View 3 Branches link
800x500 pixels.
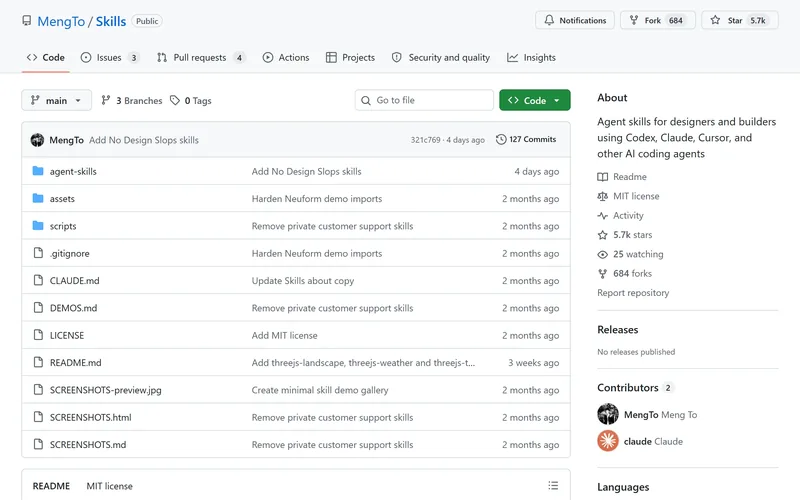coord(132,101)
